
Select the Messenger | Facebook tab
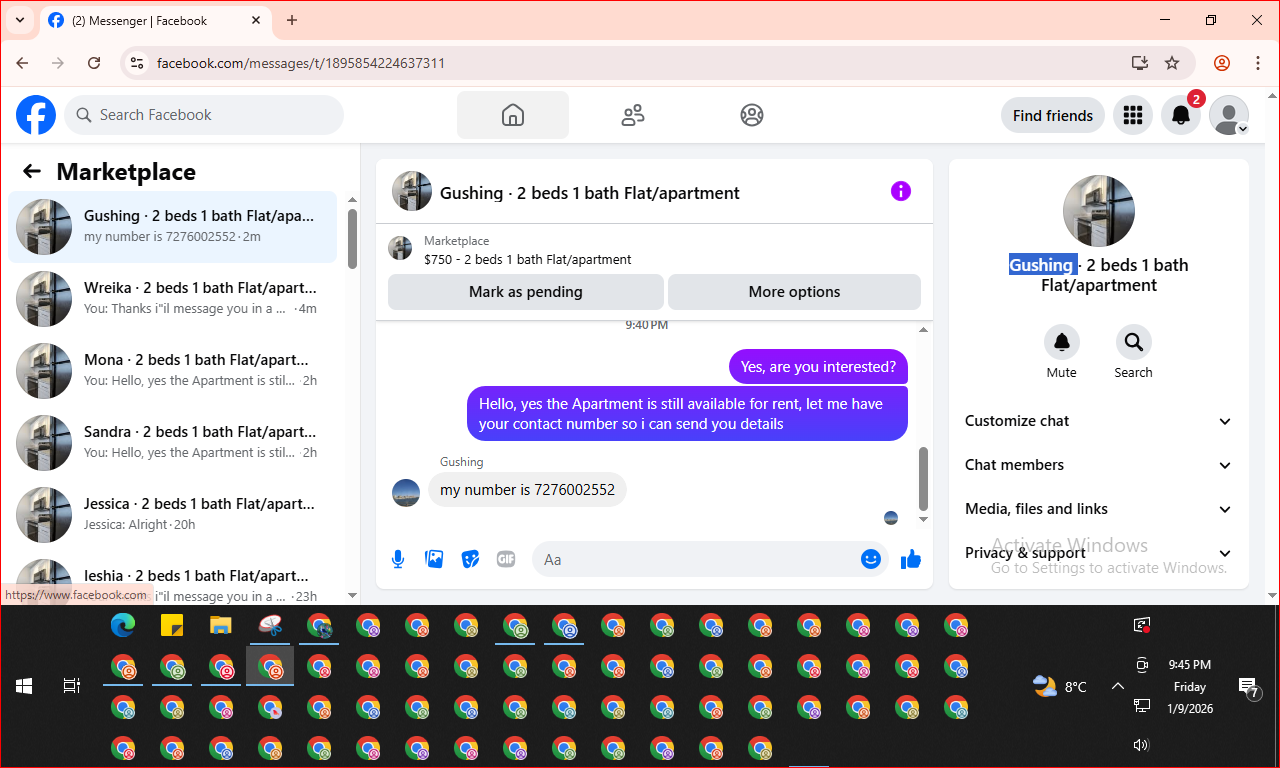[154, 20]
